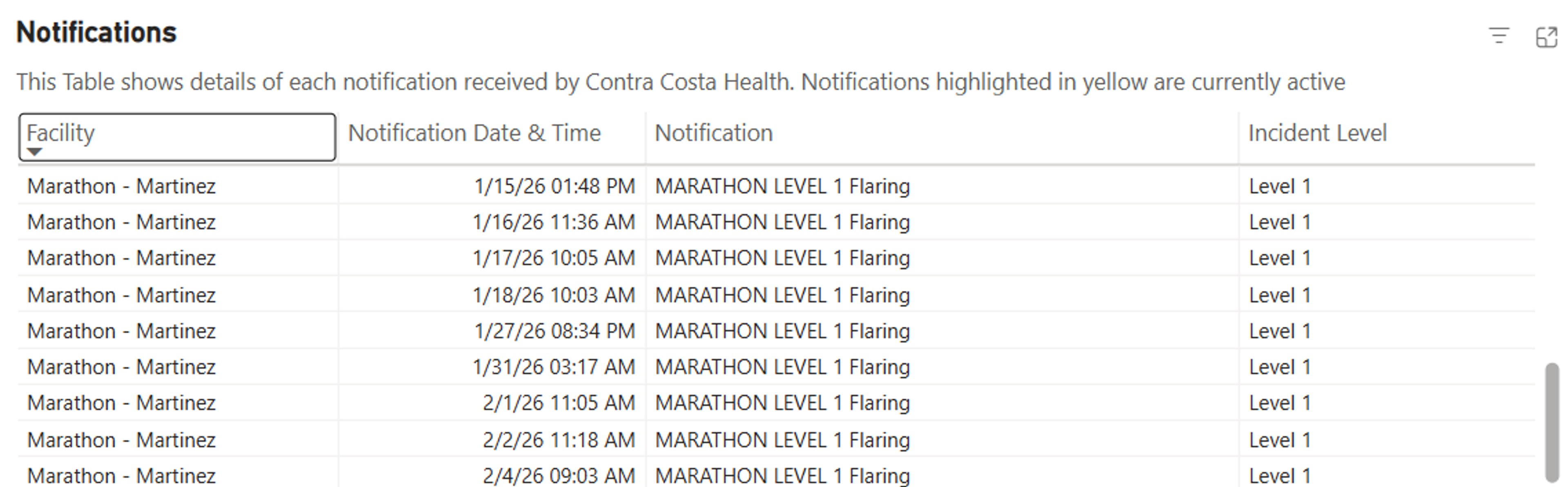Click the focus mode expand icon
Screen dimensions: 1568x487
point(1546,37)
